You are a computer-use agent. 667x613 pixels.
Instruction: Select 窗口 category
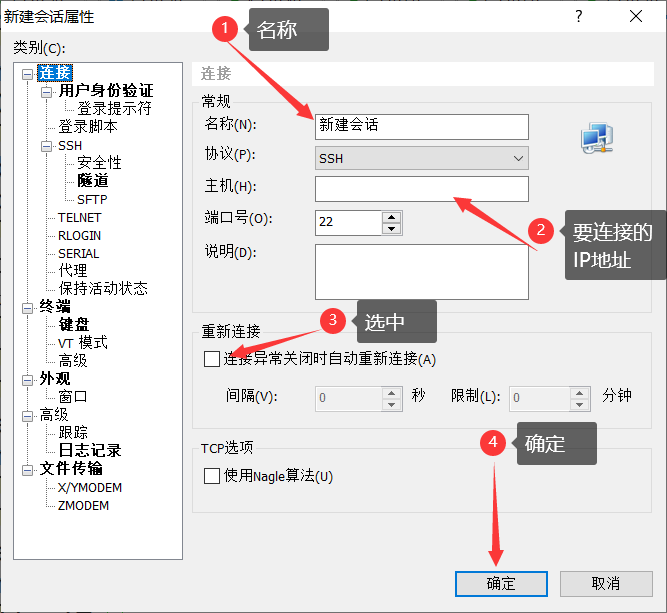[x=73, y=396]
